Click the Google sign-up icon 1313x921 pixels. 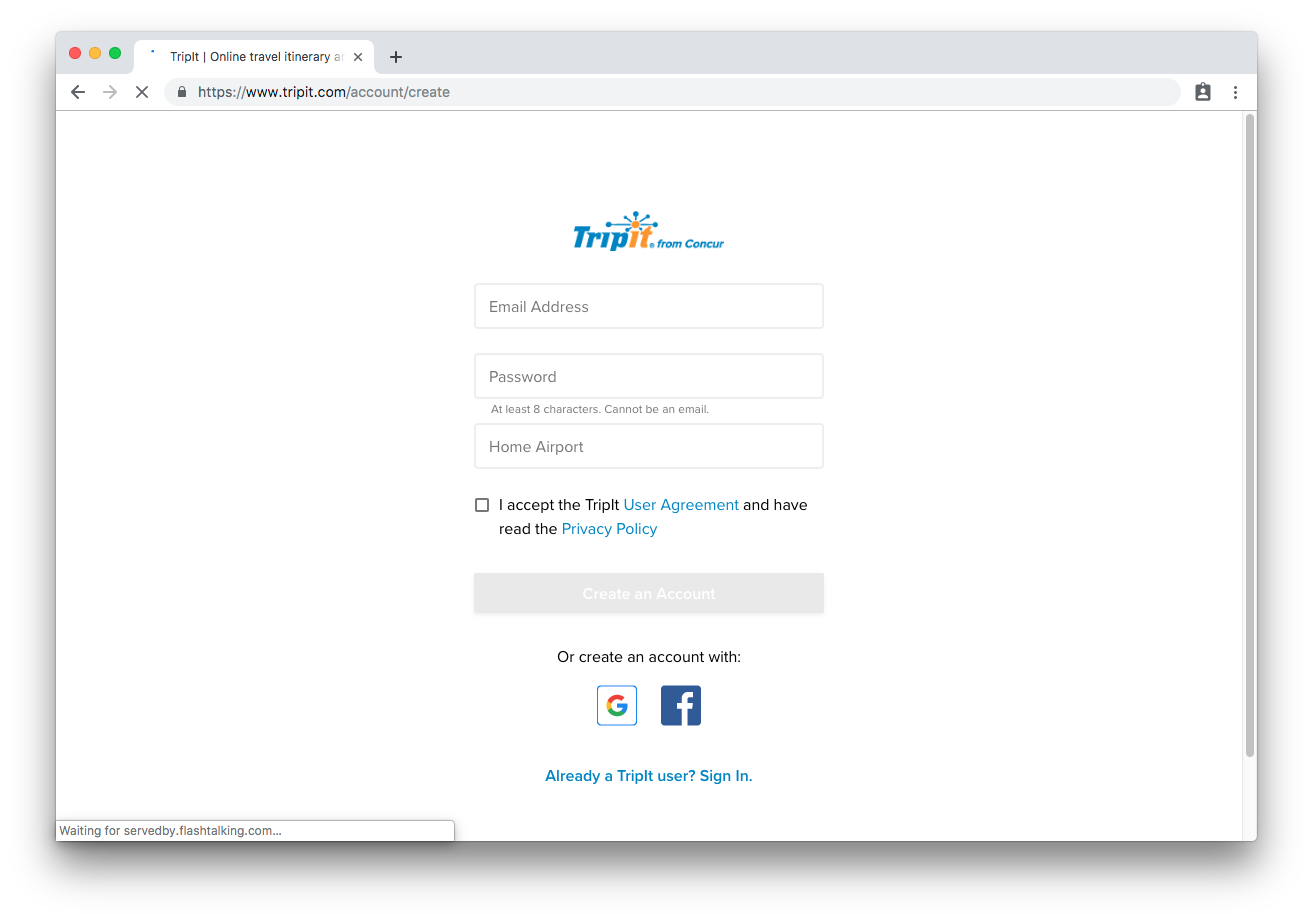pos(617,706)
